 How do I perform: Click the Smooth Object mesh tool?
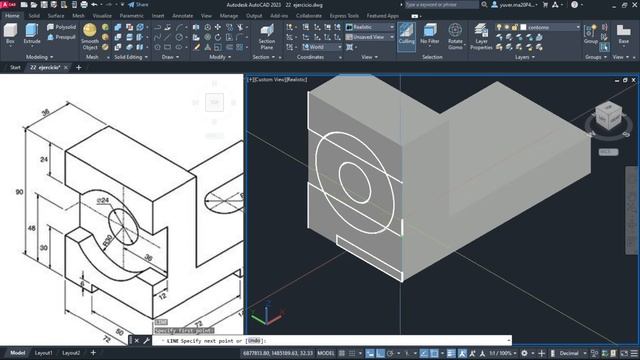(x=90, y=36)
